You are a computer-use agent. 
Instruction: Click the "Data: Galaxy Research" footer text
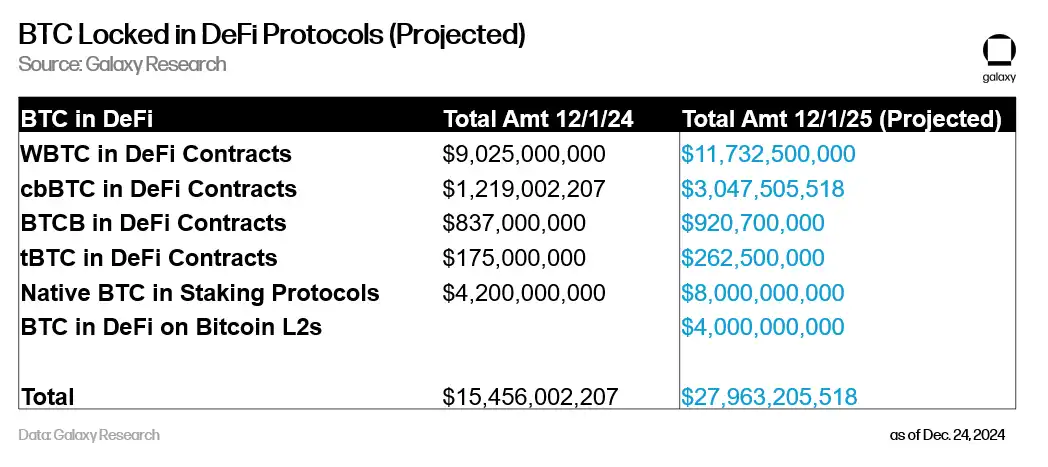coord(89,435)
